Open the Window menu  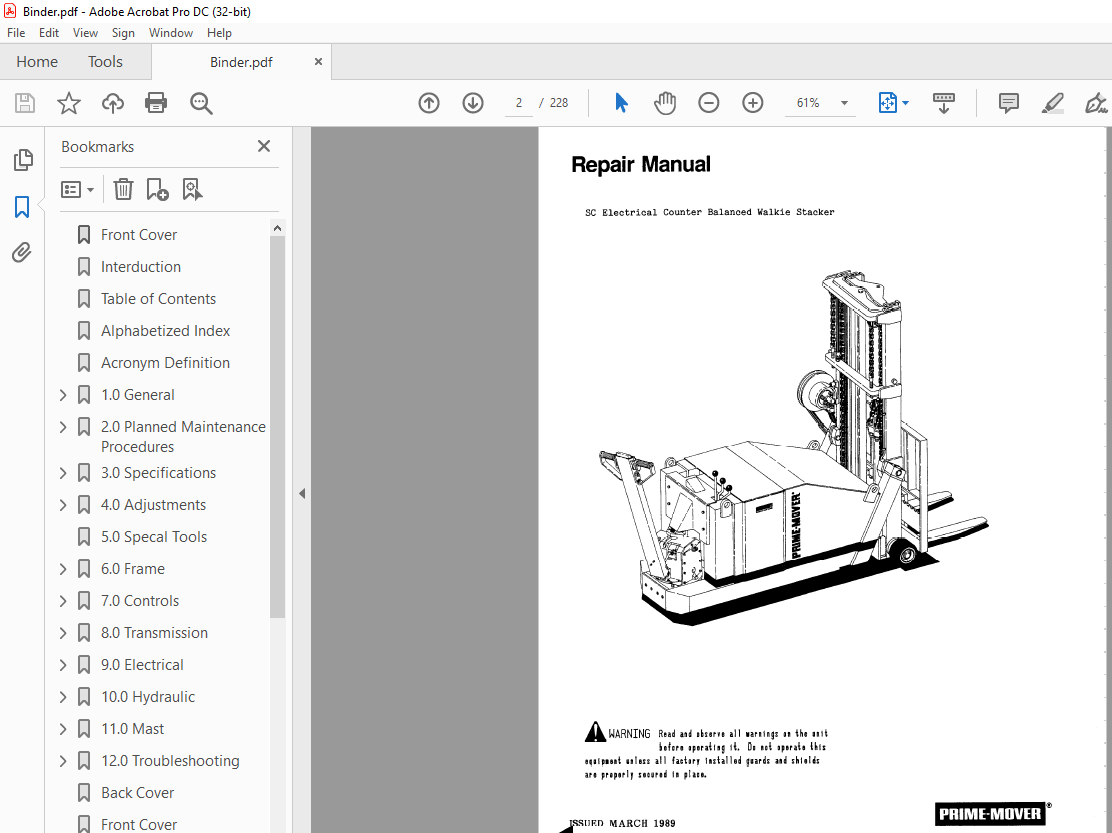[x=170, y=33]
